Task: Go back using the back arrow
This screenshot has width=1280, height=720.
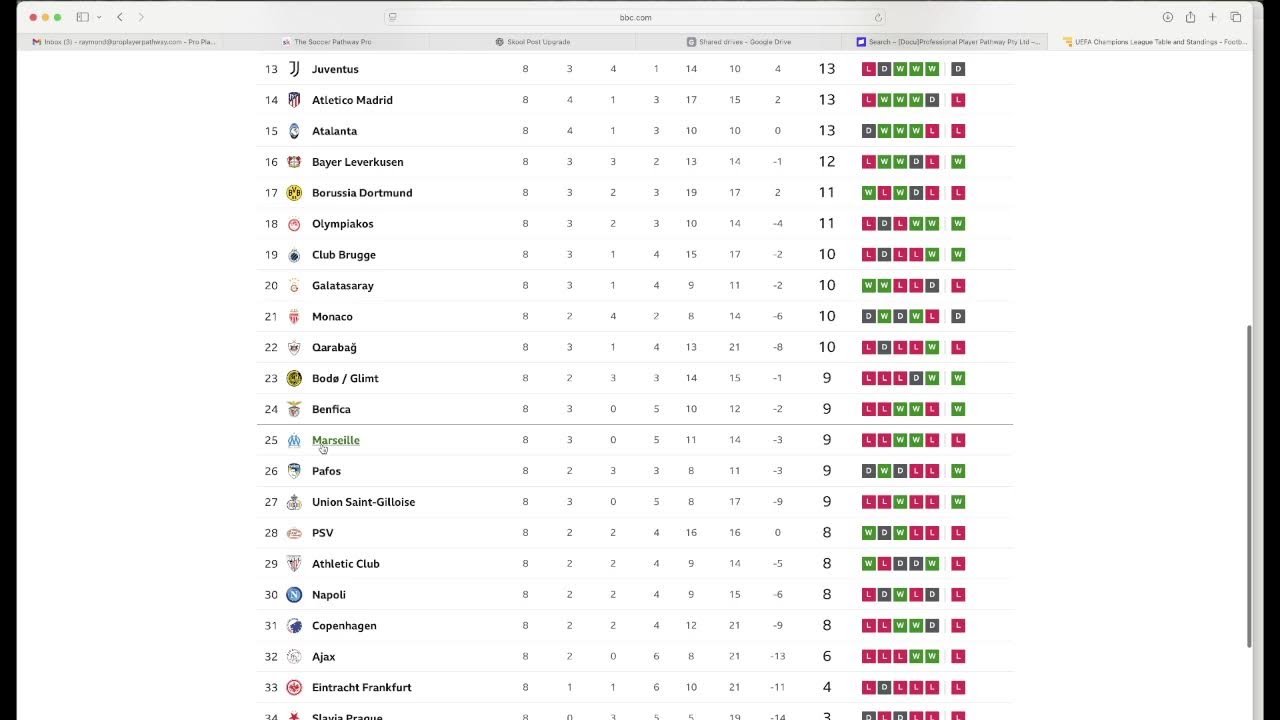Action: 120,17
